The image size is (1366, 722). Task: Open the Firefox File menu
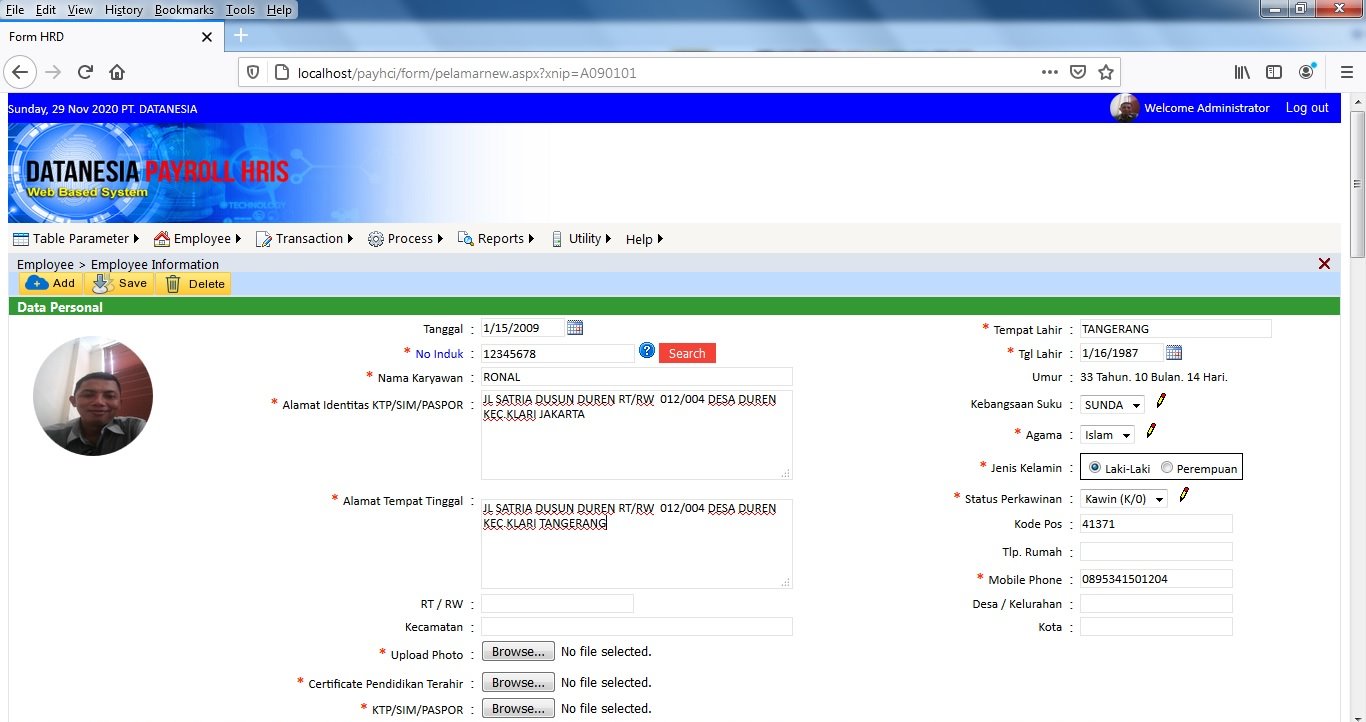coord(15,10)
